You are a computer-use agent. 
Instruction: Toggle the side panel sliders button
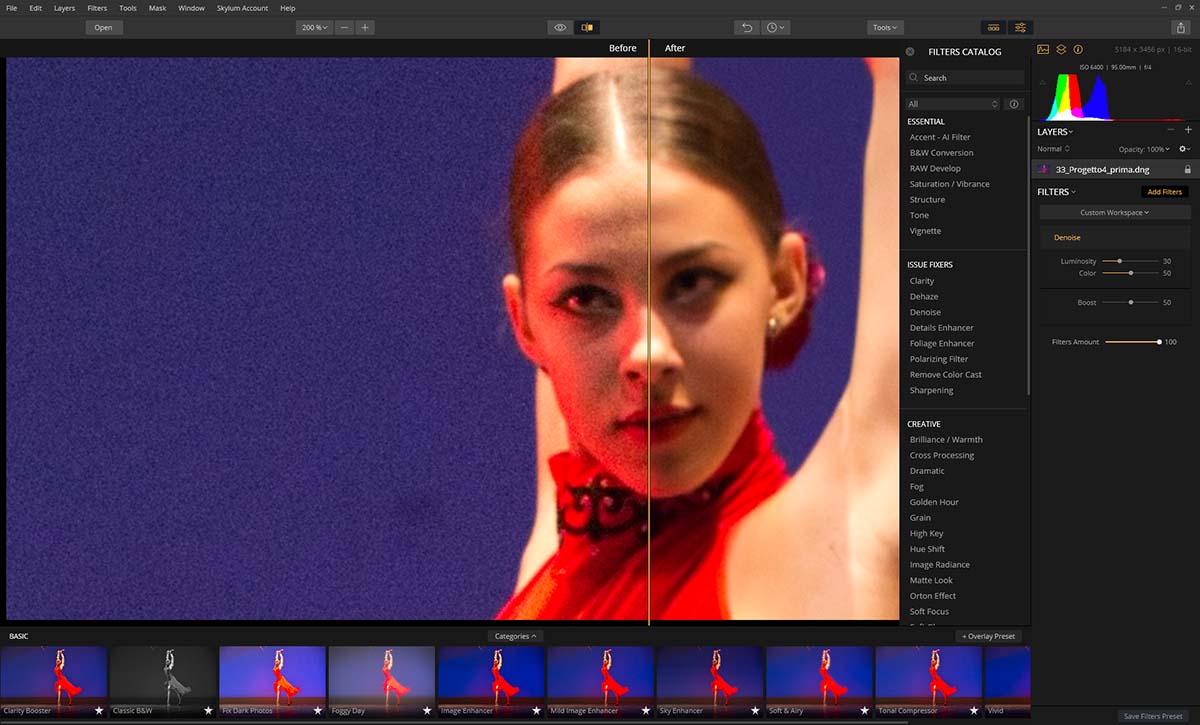pyautogui.click(x=1021, y=28)
